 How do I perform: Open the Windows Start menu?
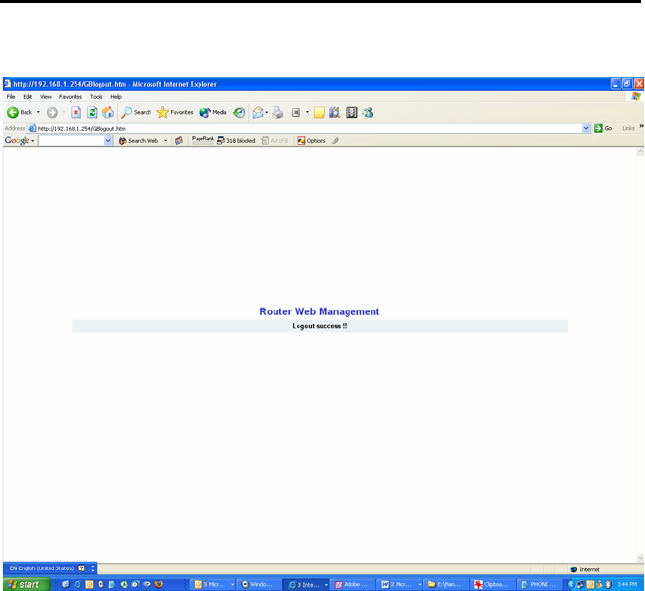click(26, 584)
